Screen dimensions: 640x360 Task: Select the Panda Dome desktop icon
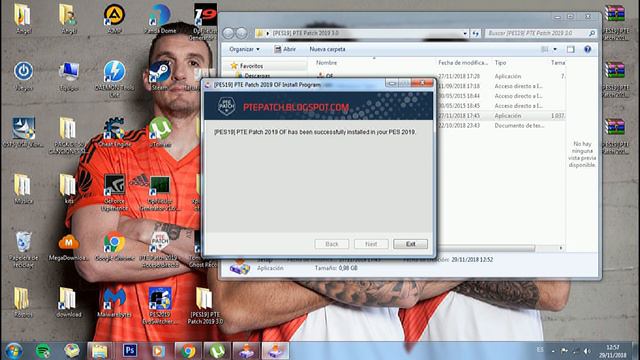(160, 18)
